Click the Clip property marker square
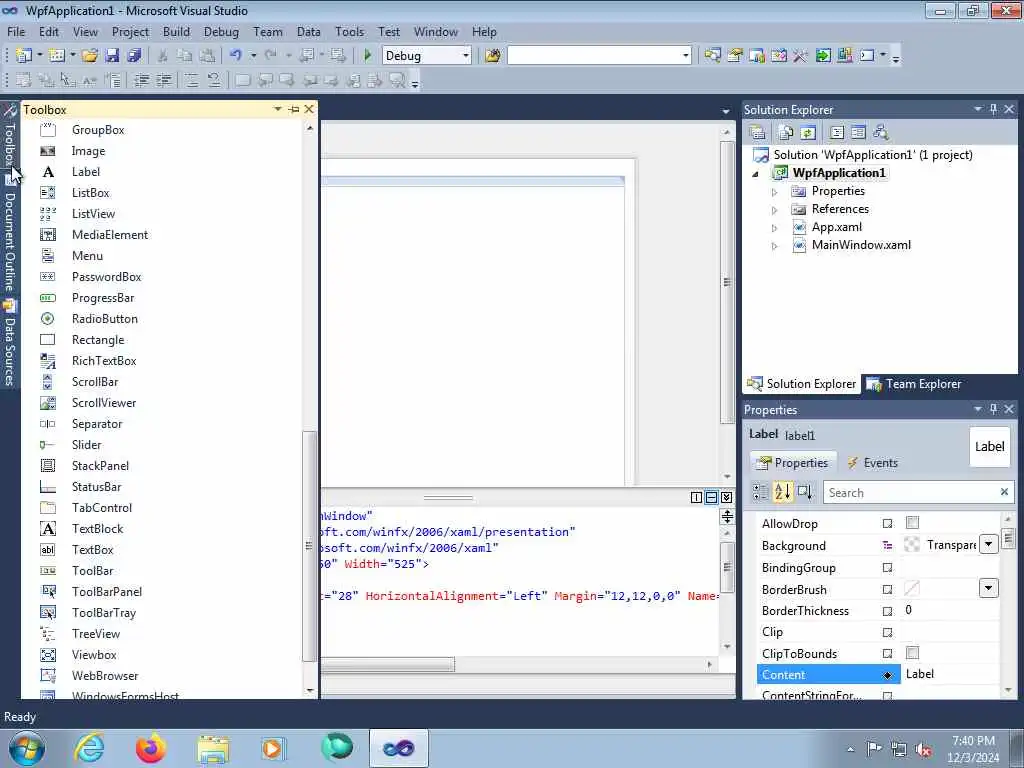Viewport: 1024px width, 768px height. [x=888, y=632]
